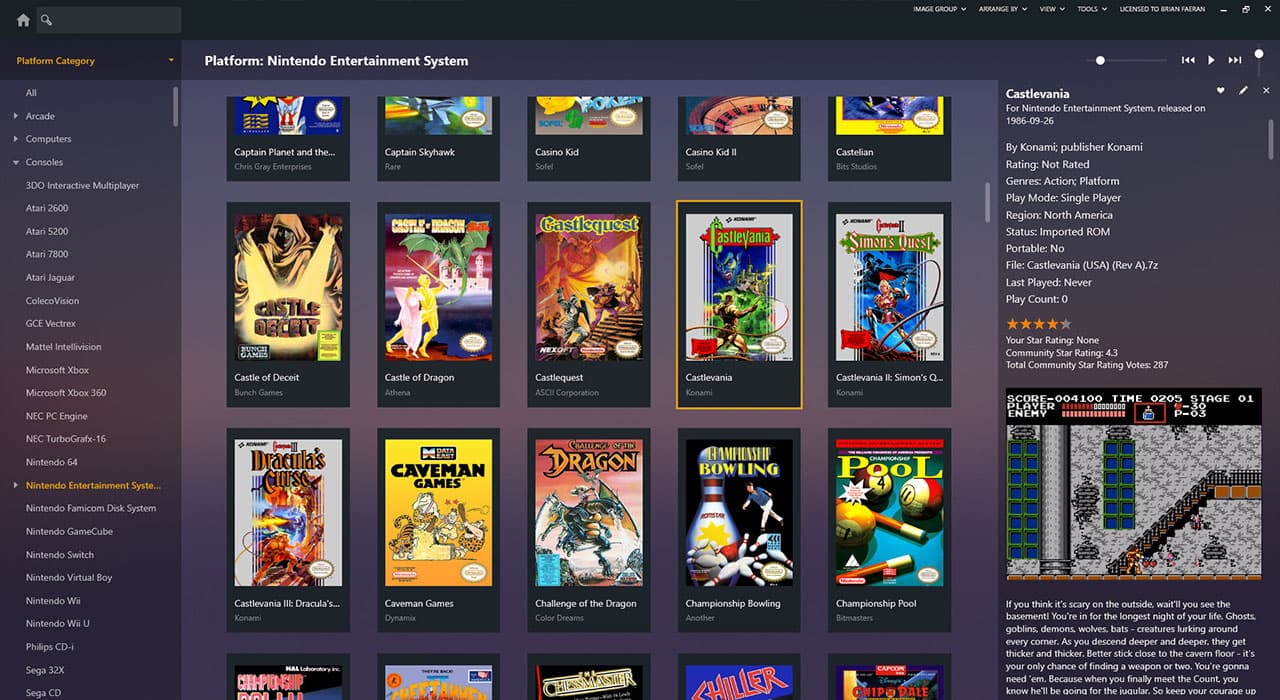Expand the Computers tree node
The image size is (1280, 700).
[x=16, y=139]
